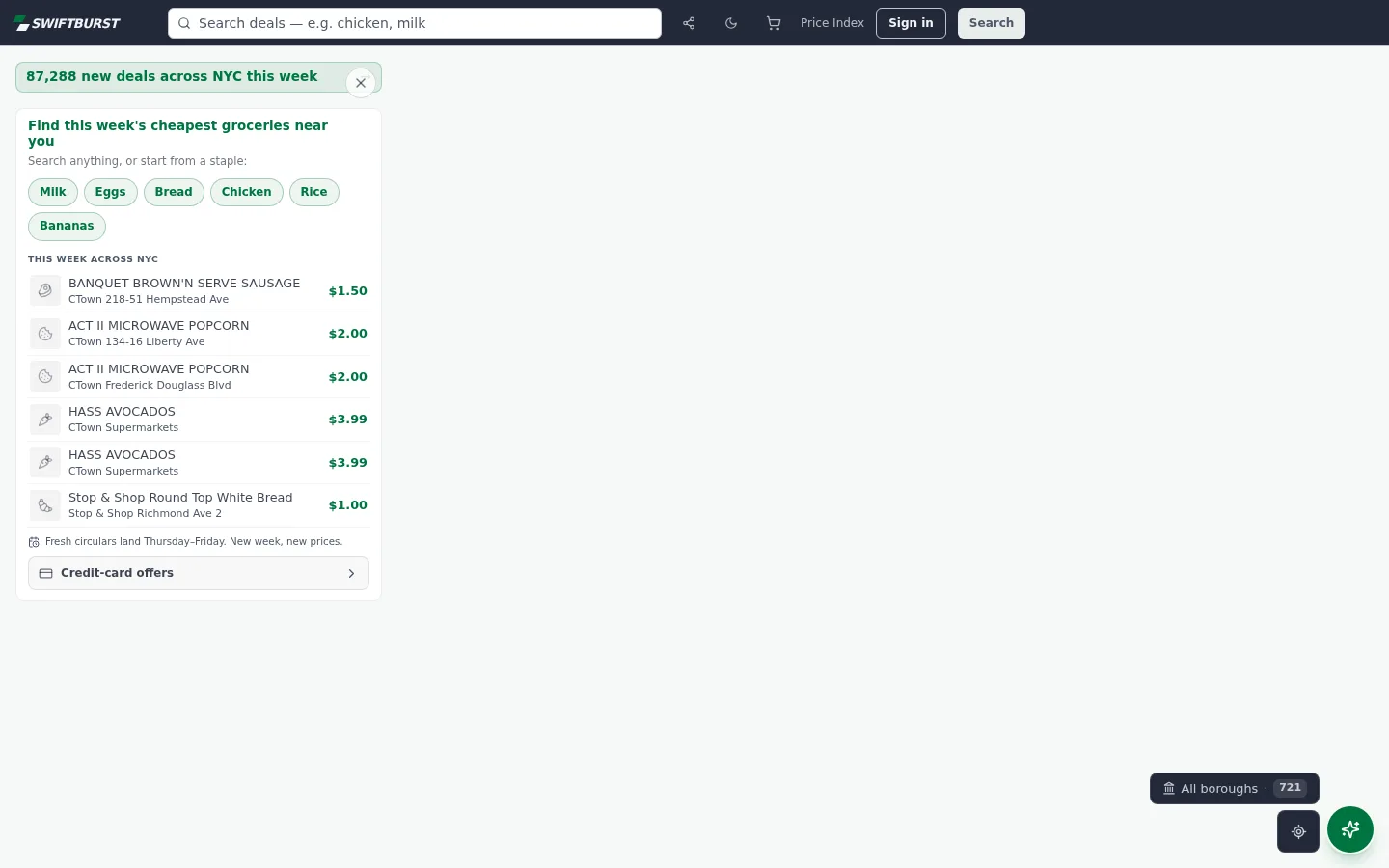
Task: Open Act II Popcorn at Liberty Ave
Action: (199, 334)
